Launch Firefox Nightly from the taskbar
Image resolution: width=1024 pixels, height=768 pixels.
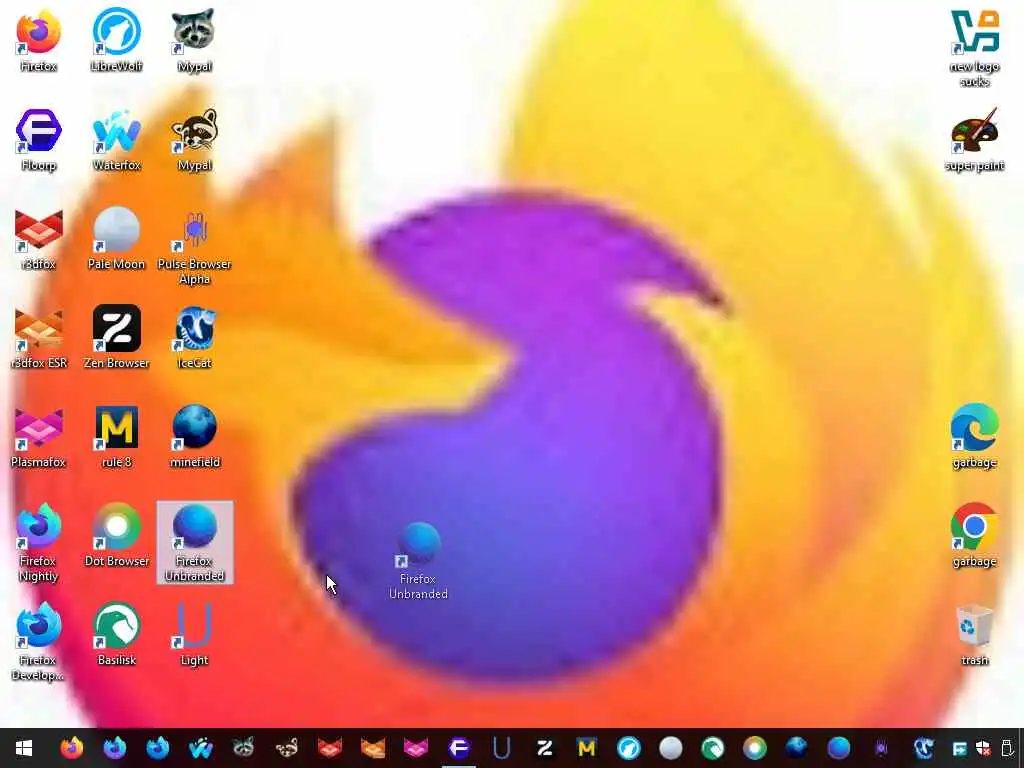pos(115,748)
